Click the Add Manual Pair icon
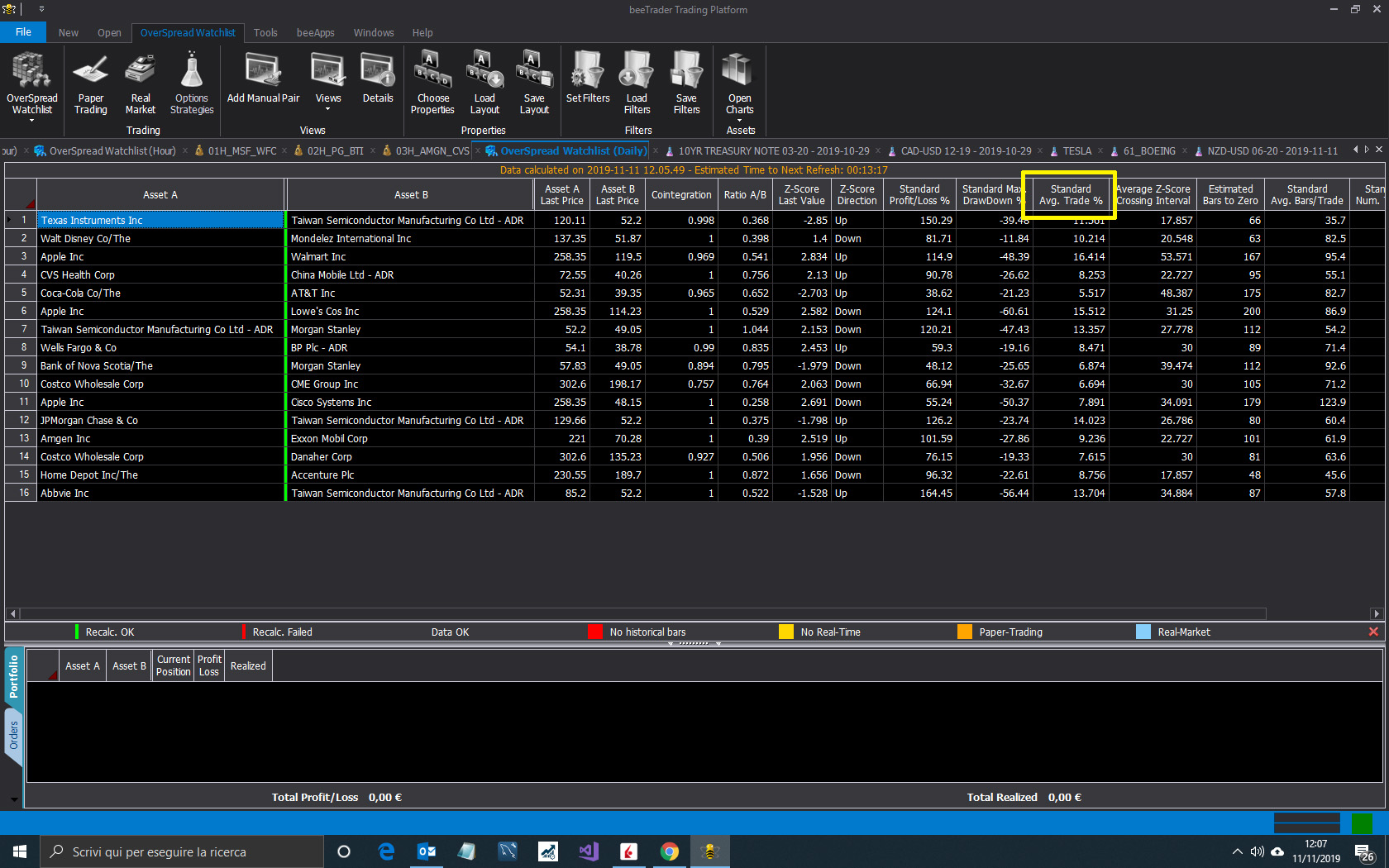The image size is (1389, 868). pyautogui.click(x=263, y=78)
